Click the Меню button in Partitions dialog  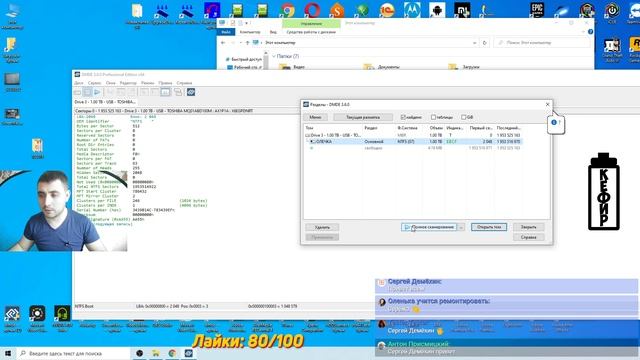[315, 117]
